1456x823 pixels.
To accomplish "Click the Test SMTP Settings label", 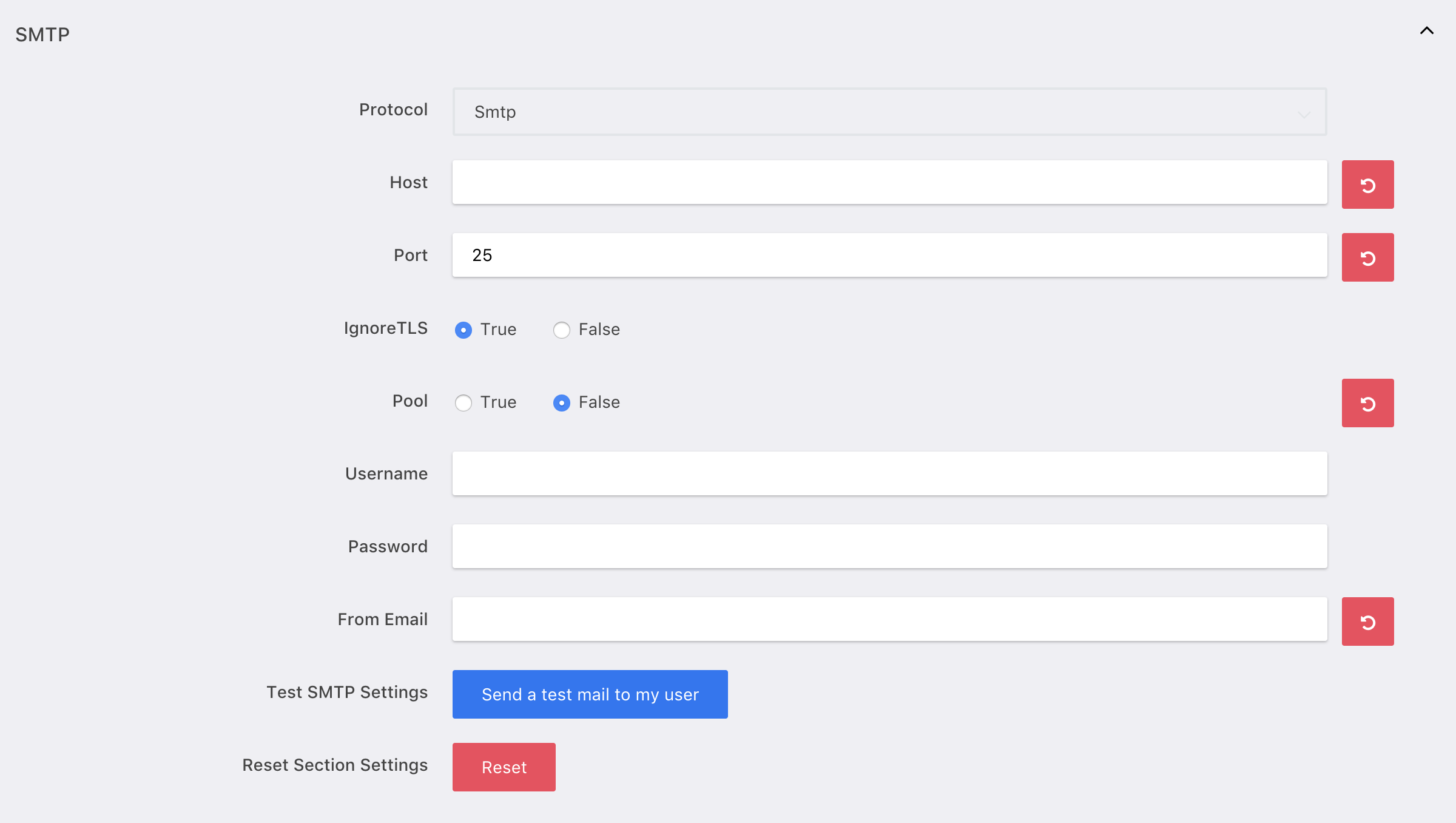I will click(347, 692).
